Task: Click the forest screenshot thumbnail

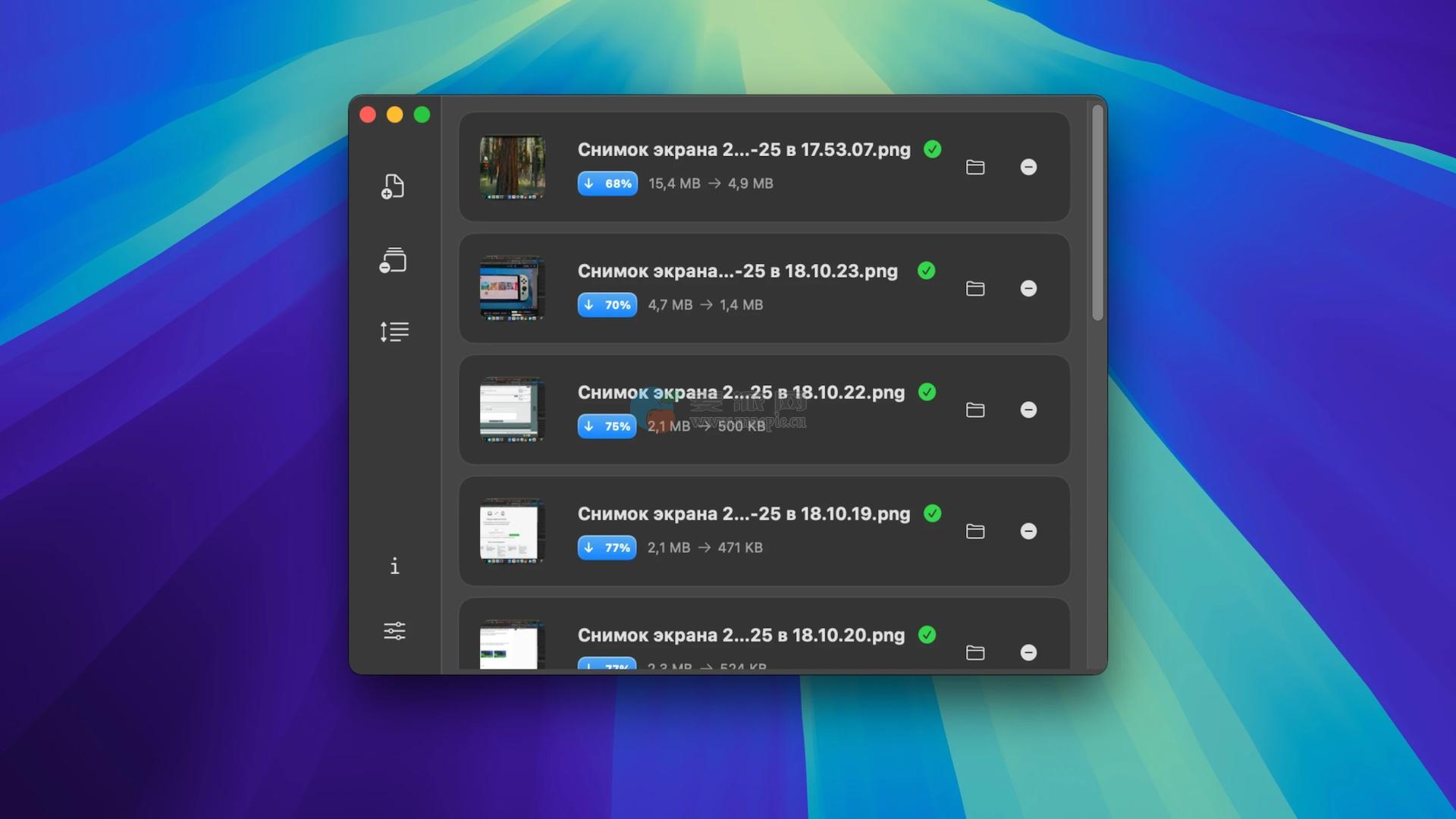Action: pos(512,167)
